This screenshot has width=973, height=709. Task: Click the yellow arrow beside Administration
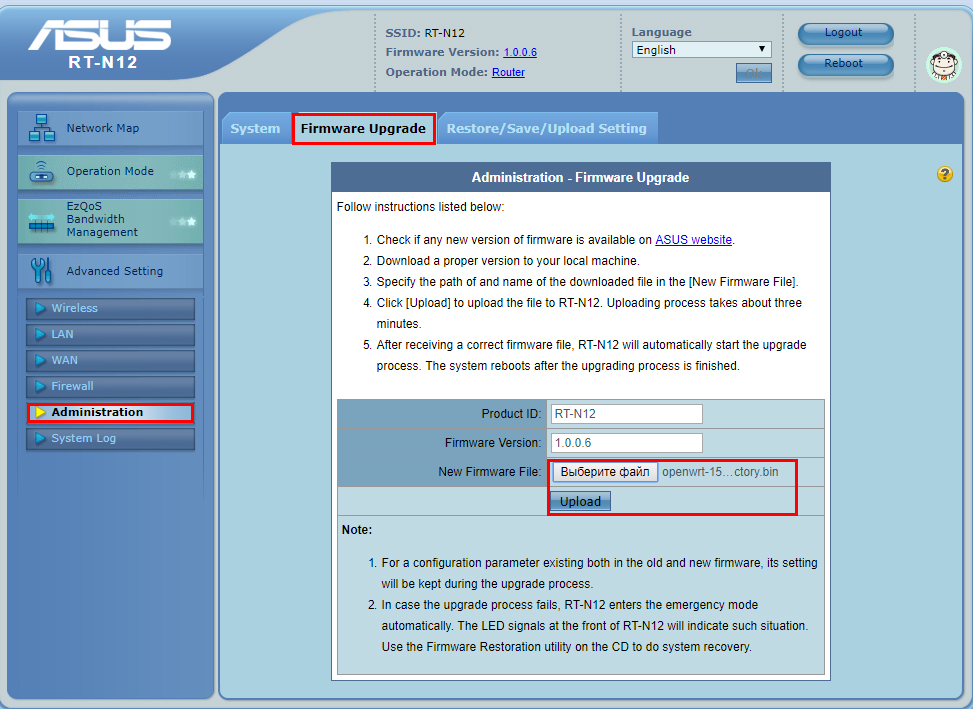point(40,412)
